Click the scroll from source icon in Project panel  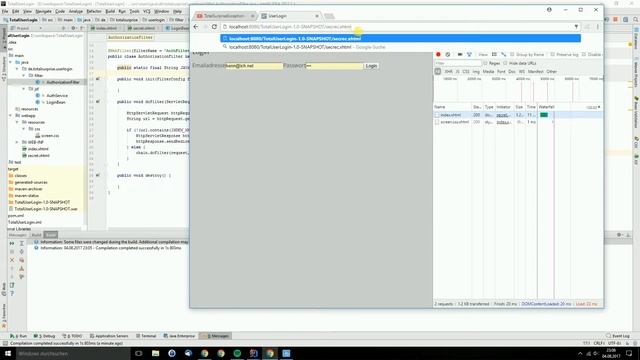(63, 28)
